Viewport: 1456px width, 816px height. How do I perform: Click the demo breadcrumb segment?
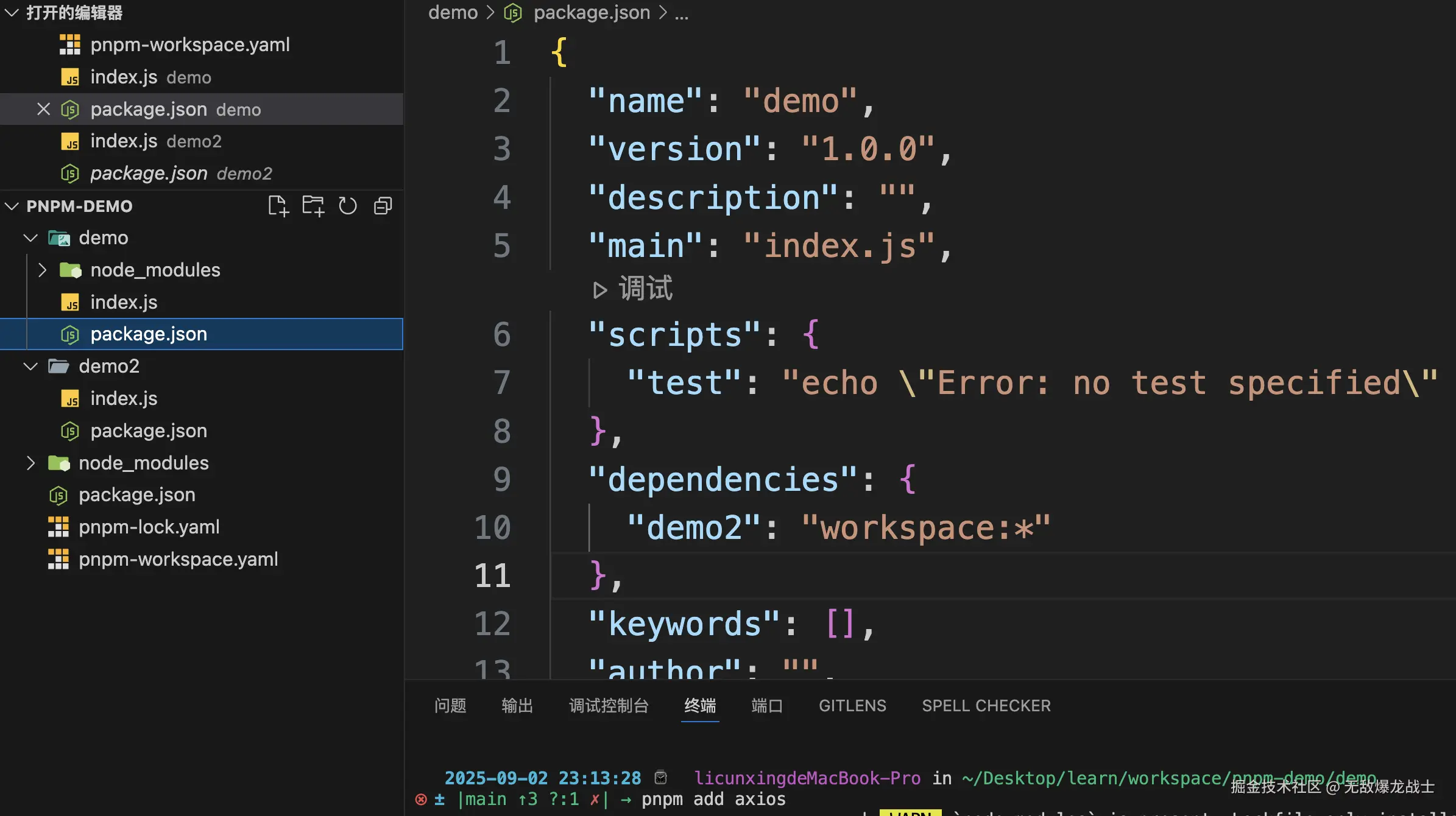pos(453,12)
